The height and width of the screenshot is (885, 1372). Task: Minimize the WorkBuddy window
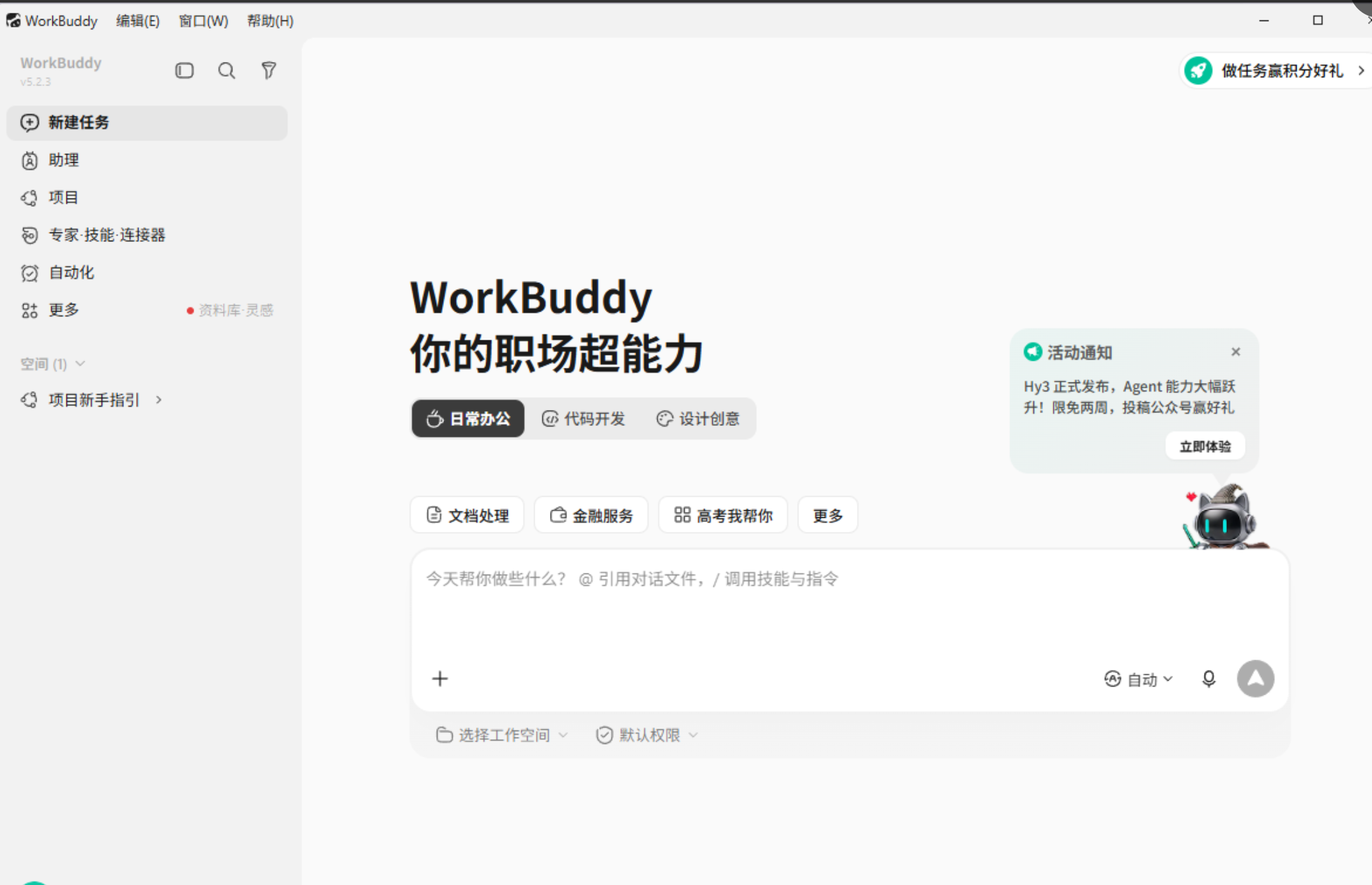pyautogui.click(x=1264, y=20)
